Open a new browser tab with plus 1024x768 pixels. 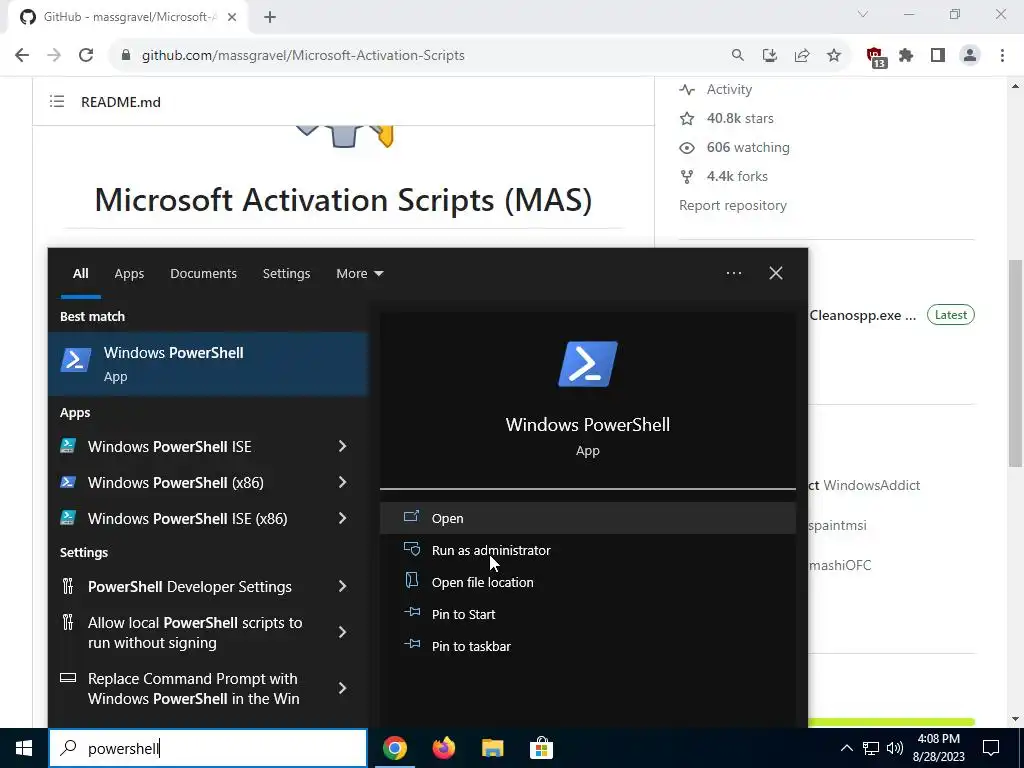click(270, 18)
